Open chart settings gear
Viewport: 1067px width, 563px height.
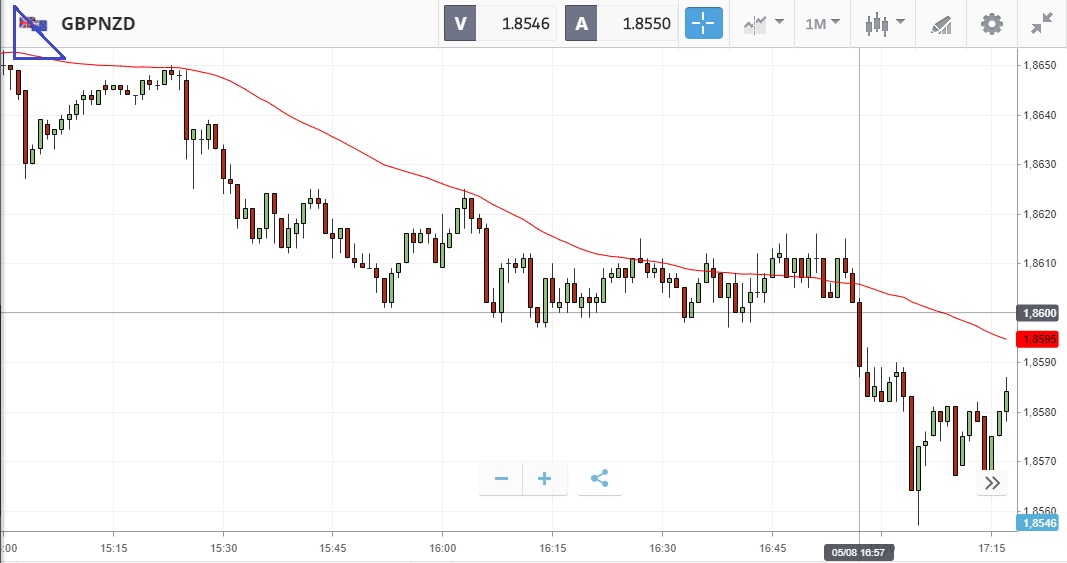click(991, 23)
